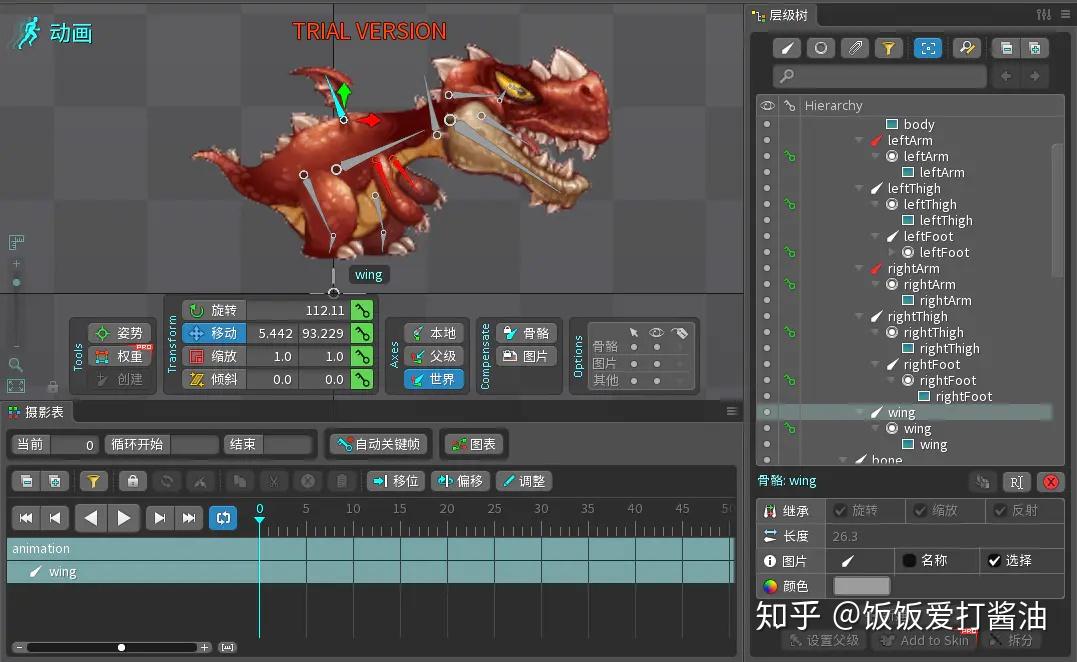Collapse the rightThigh bone node
This screenshot has height=662, width=1077.
tap(859, 317)
